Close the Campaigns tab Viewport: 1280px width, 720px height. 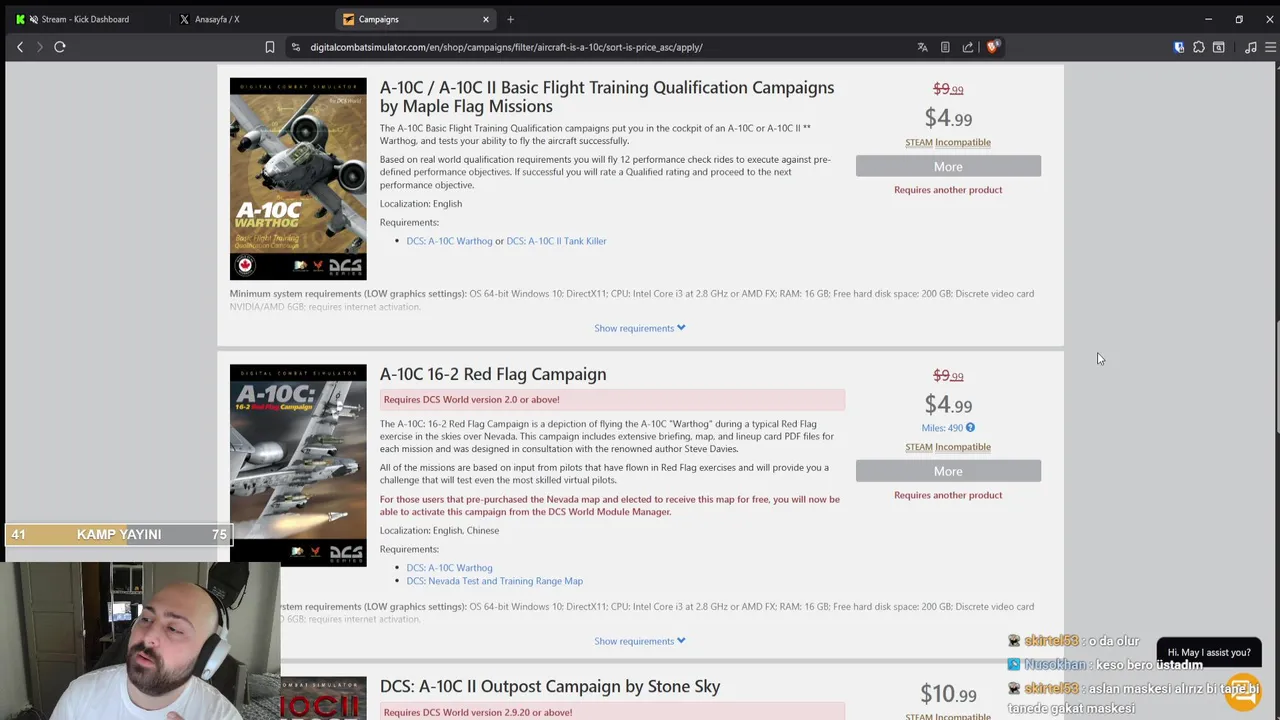486,19
